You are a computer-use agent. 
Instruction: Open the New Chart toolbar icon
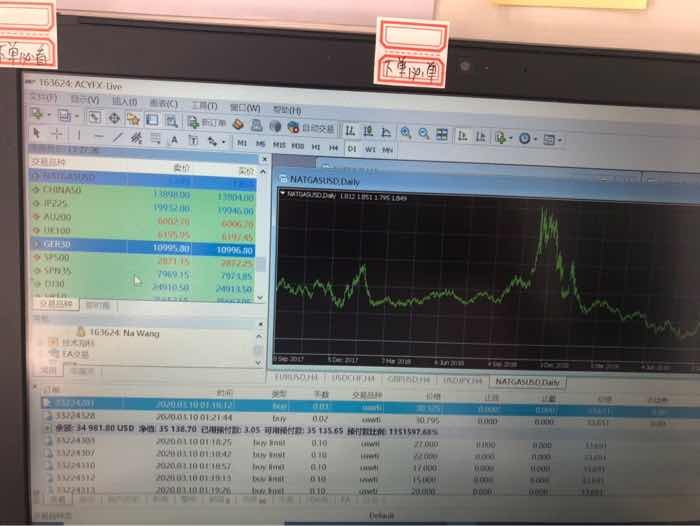(38, 114)
